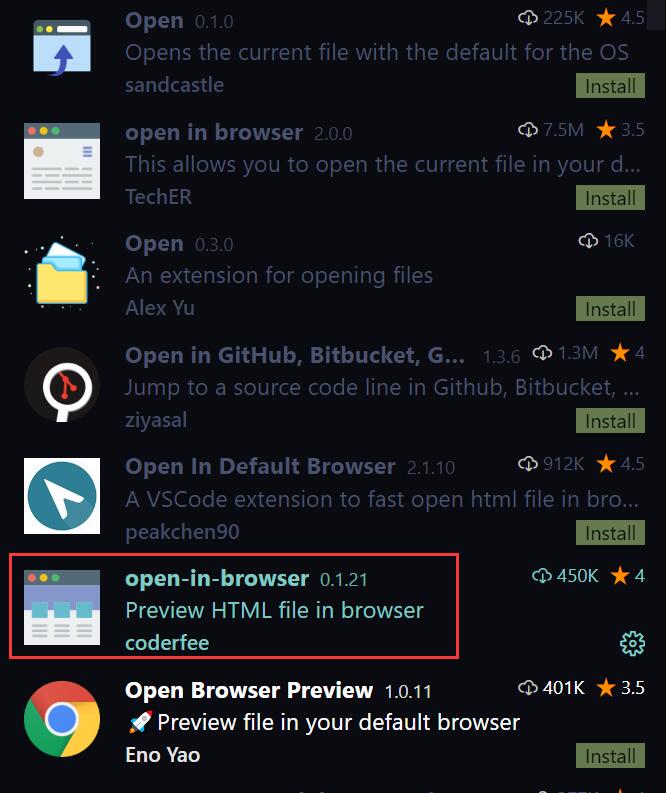Click the download cloud icon beside 401K
This screenshot has width=666, height=793.
[x=528, y=687]
